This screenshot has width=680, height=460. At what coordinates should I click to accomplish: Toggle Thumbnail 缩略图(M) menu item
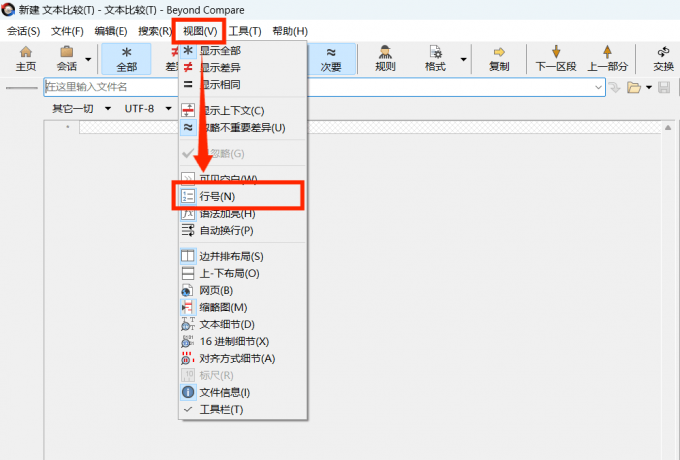click(242, 307)
